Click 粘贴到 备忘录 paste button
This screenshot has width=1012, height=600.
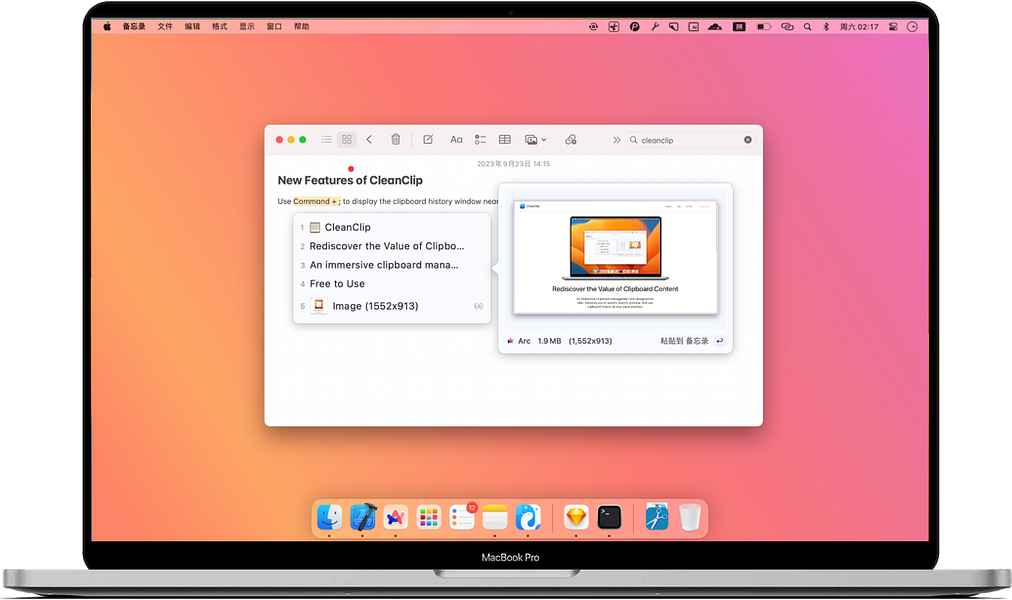coord(684,341)
